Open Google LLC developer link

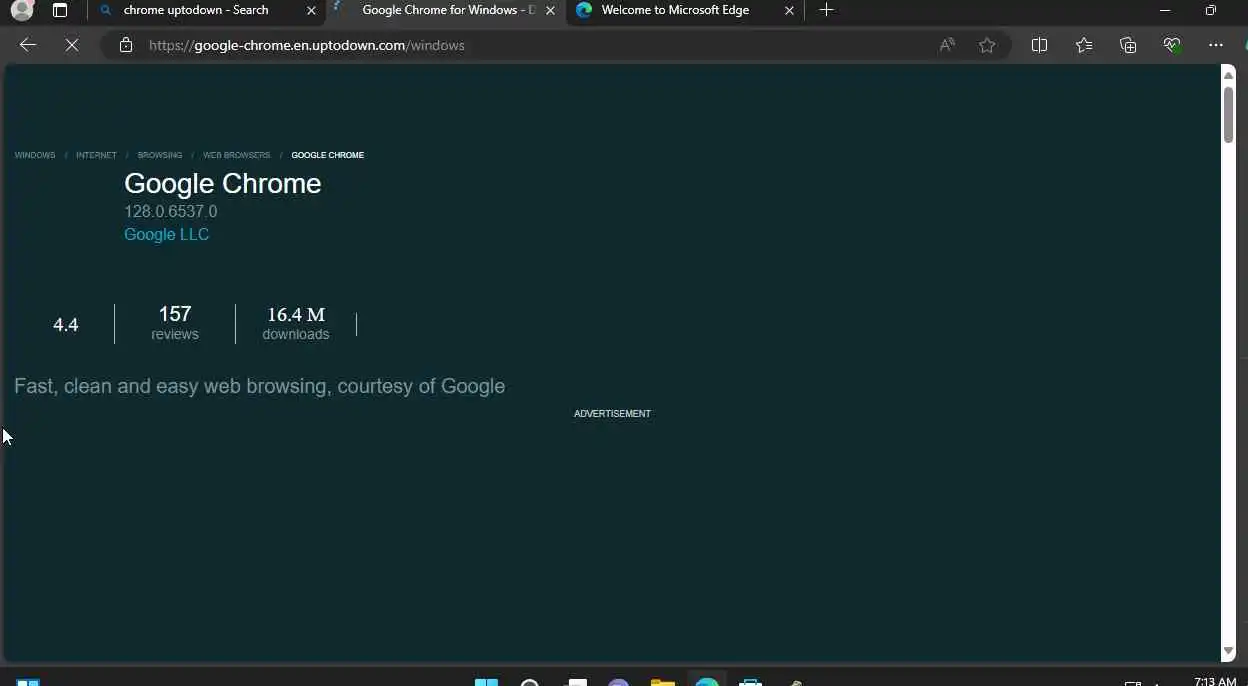pos(166,234)
